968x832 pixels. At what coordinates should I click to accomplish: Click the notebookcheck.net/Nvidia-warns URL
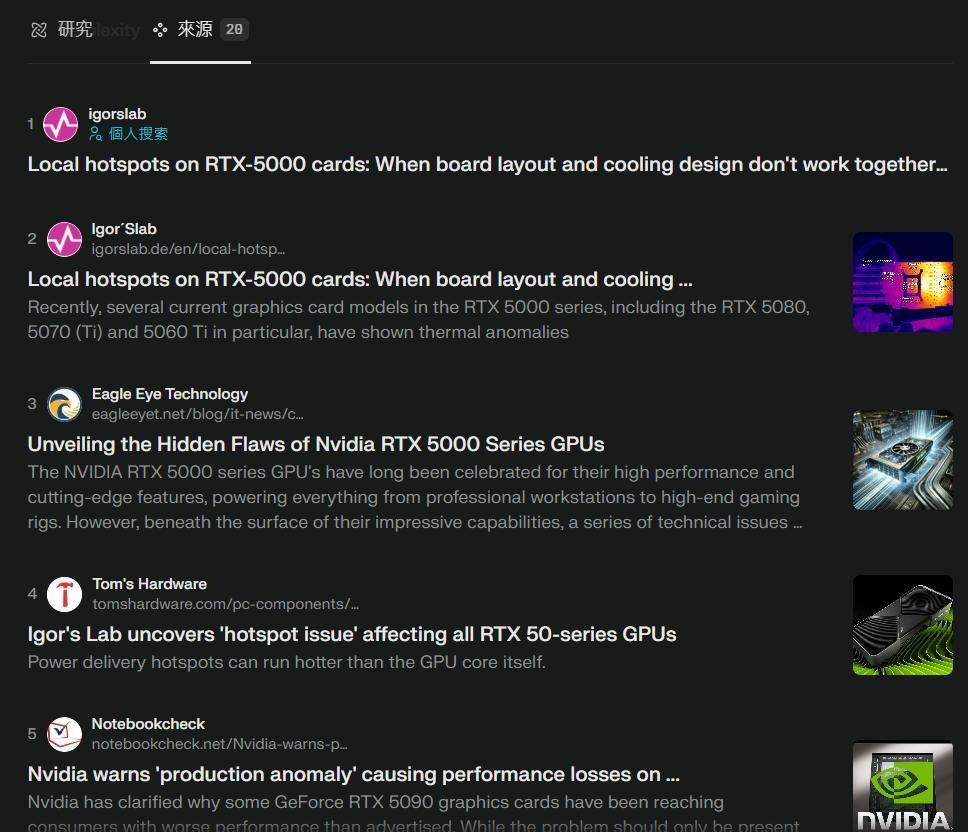pos(219,744)
